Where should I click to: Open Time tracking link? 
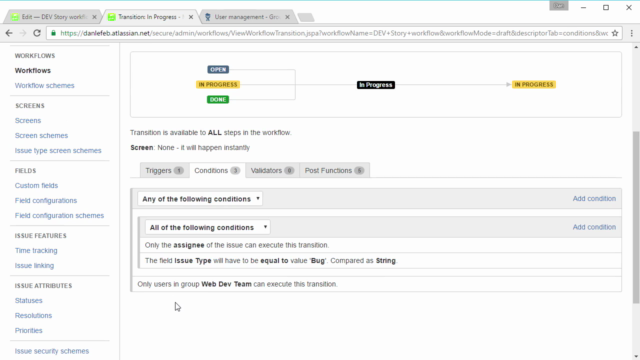pos(36,251)
